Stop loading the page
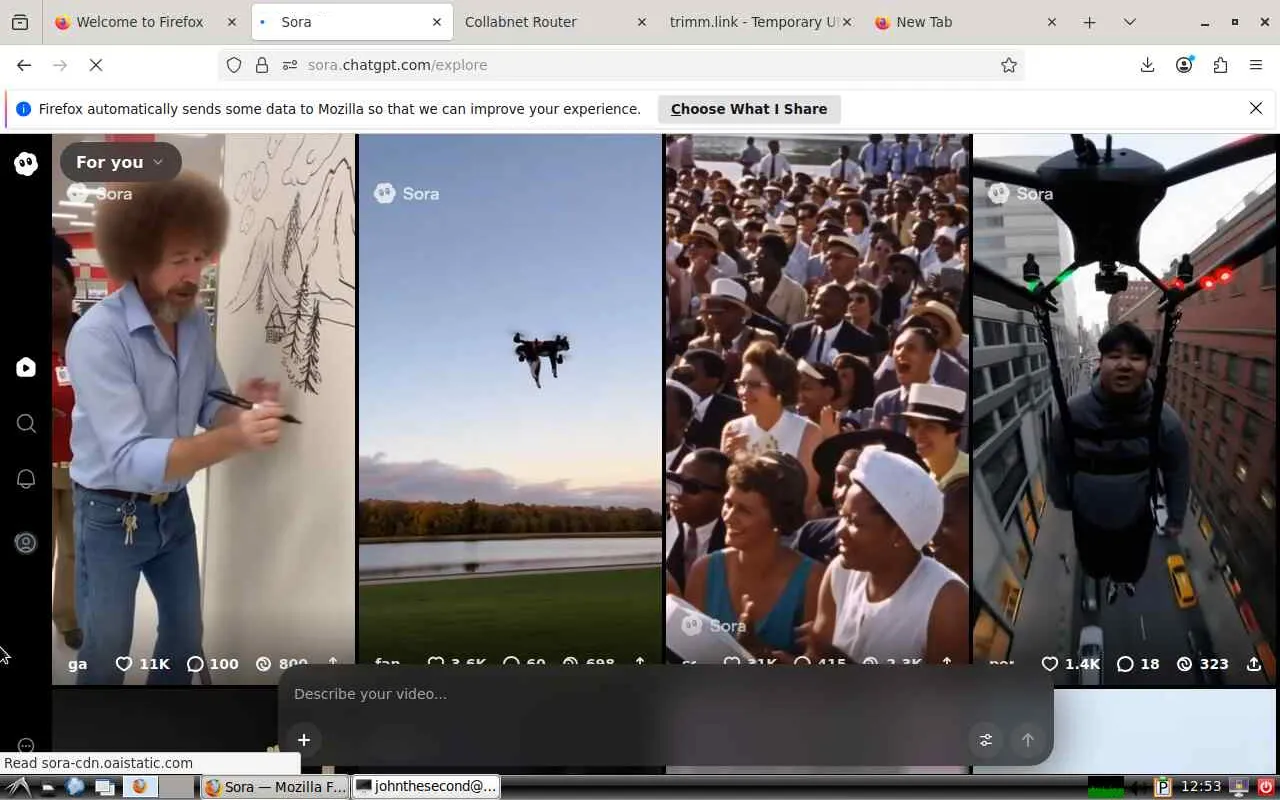The width and height of the screenshot is (1280, 800). point(96,65)
